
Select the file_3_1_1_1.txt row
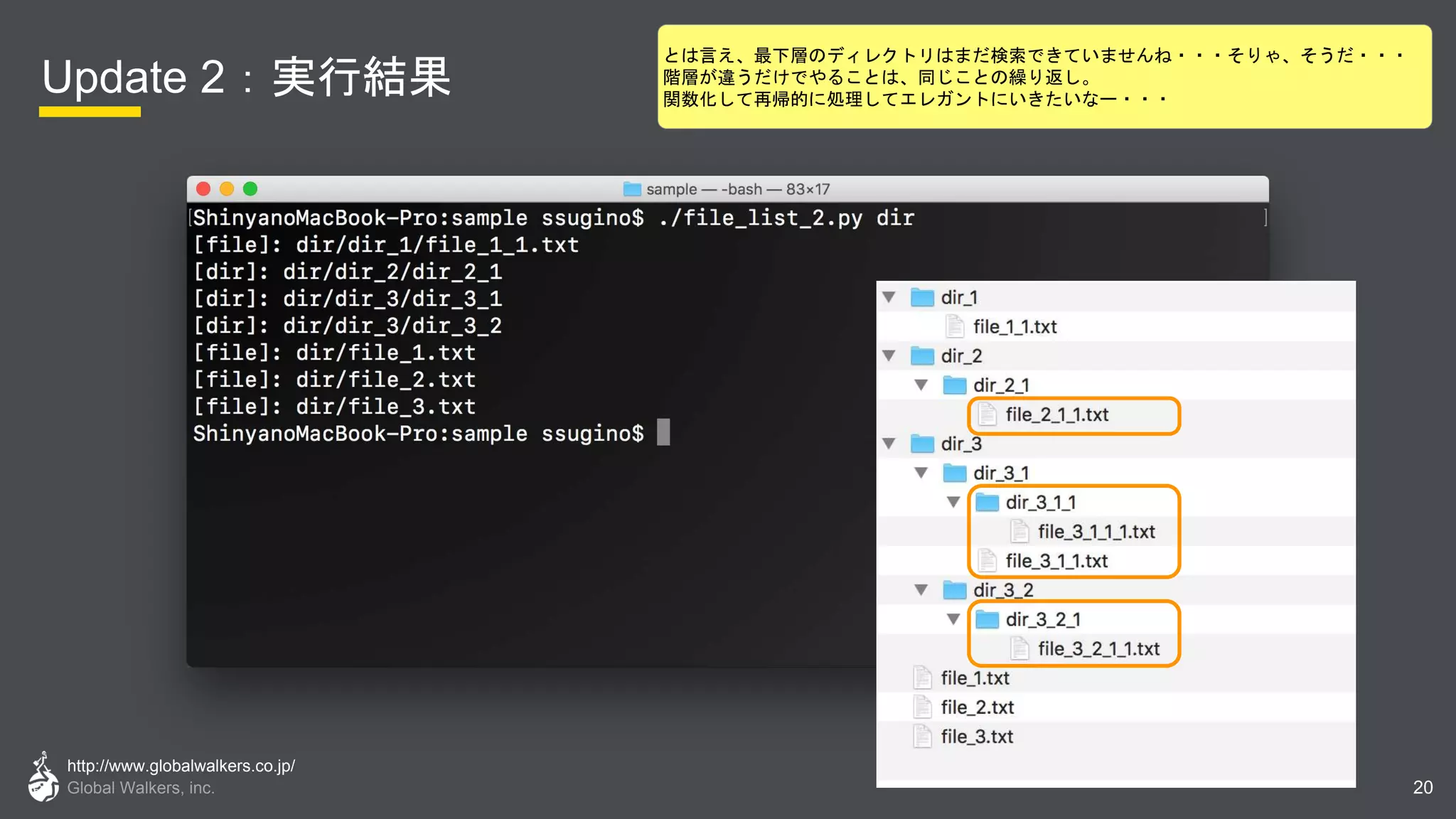tap(1115, 531)
